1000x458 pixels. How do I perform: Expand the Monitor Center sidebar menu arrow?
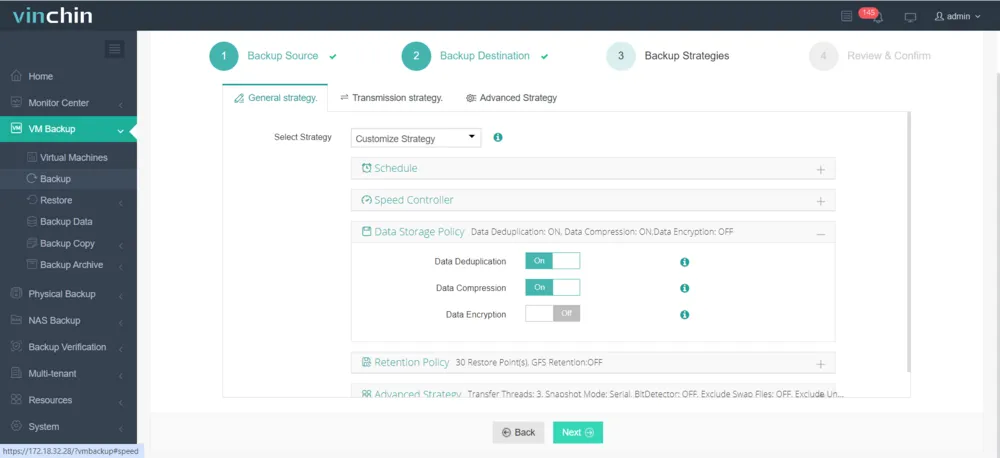pyautogui.click(x=121, y=104)
